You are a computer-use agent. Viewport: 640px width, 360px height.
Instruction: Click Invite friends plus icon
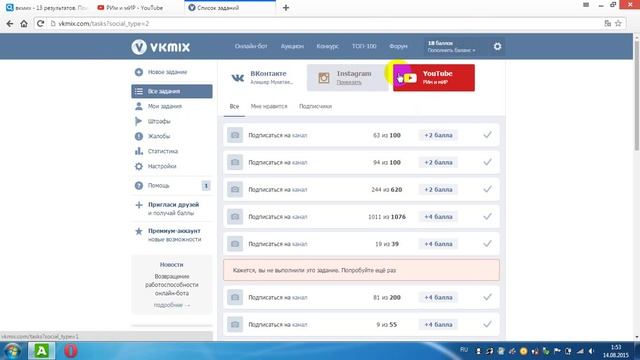pos(139,205)
